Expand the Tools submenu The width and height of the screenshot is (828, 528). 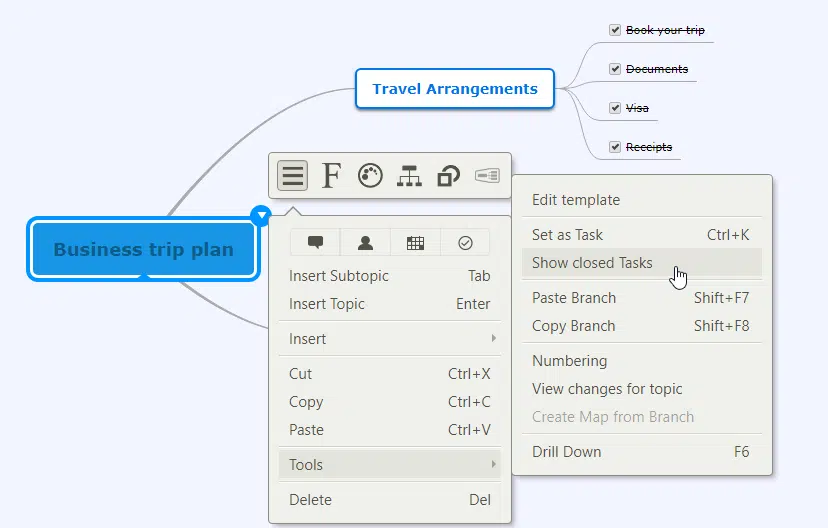point(390,465)
